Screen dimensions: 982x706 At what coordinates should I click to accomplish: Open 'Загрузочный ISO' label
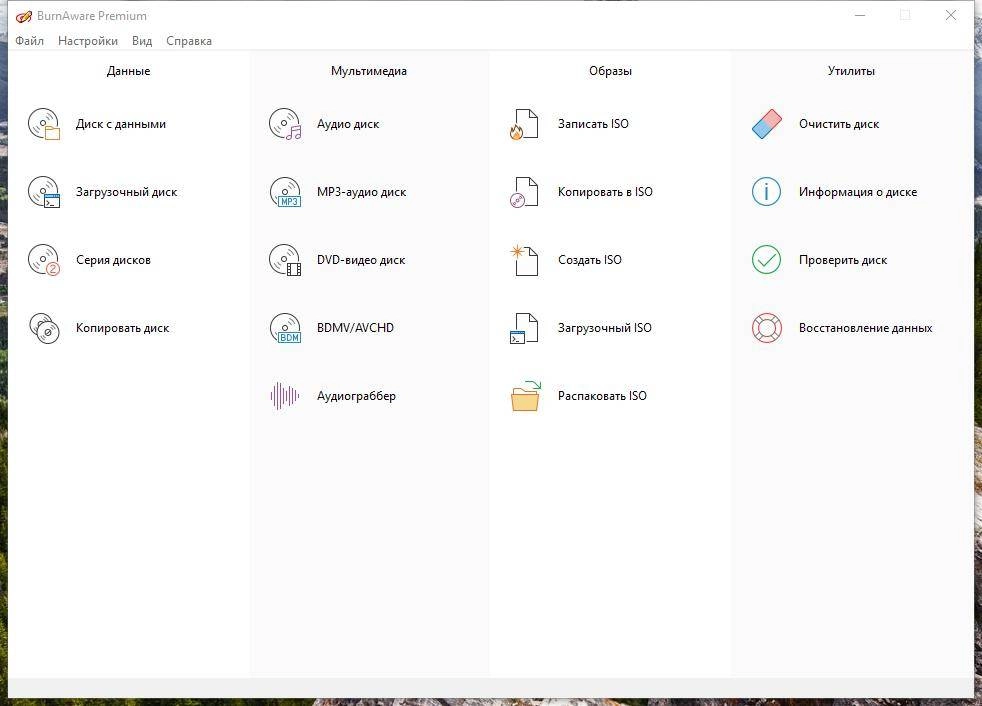[604, 328]
